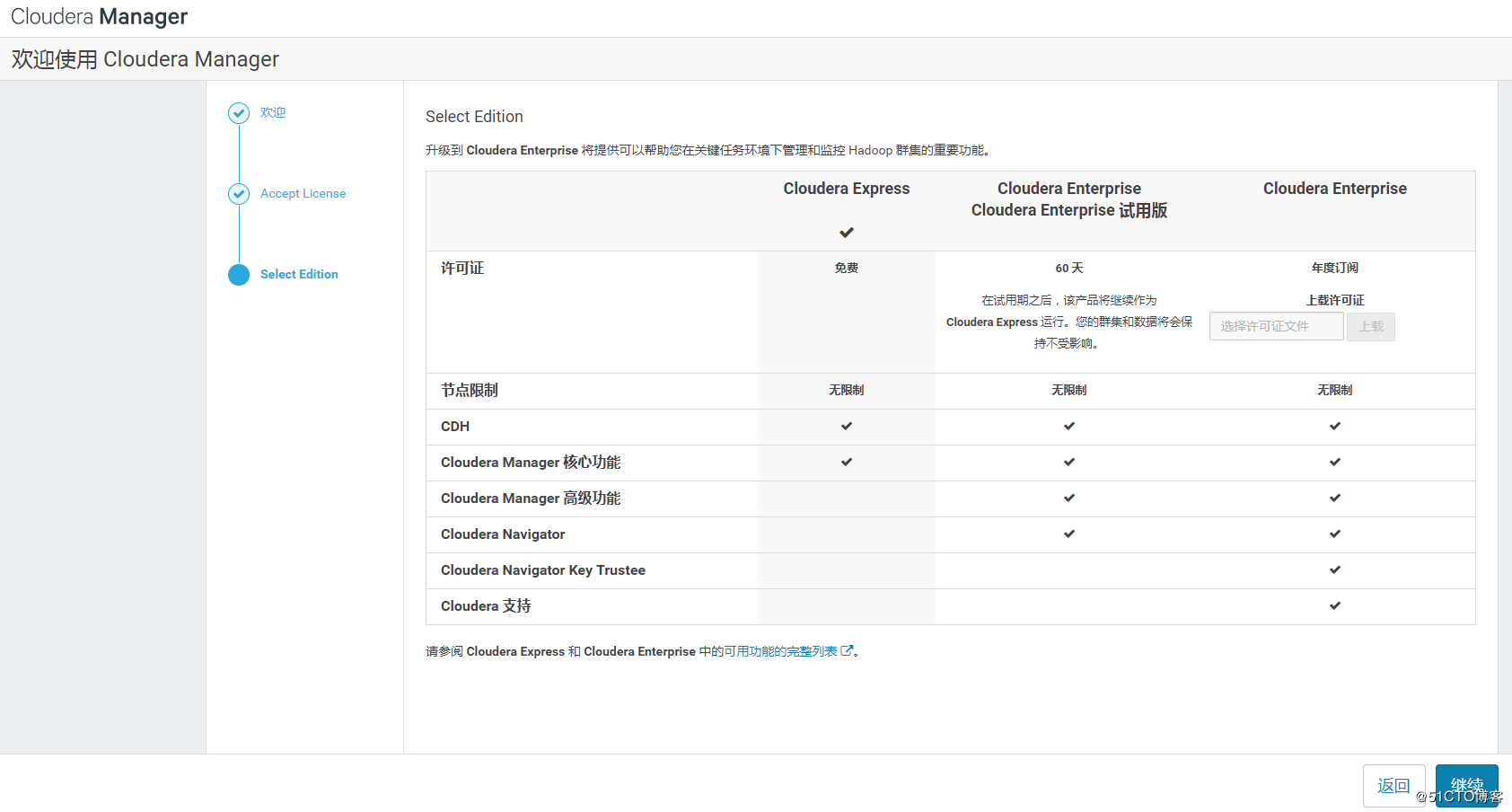
Task: Click Navigator checkmark under Cloudera Enterprise
Action: [1335, 534]
